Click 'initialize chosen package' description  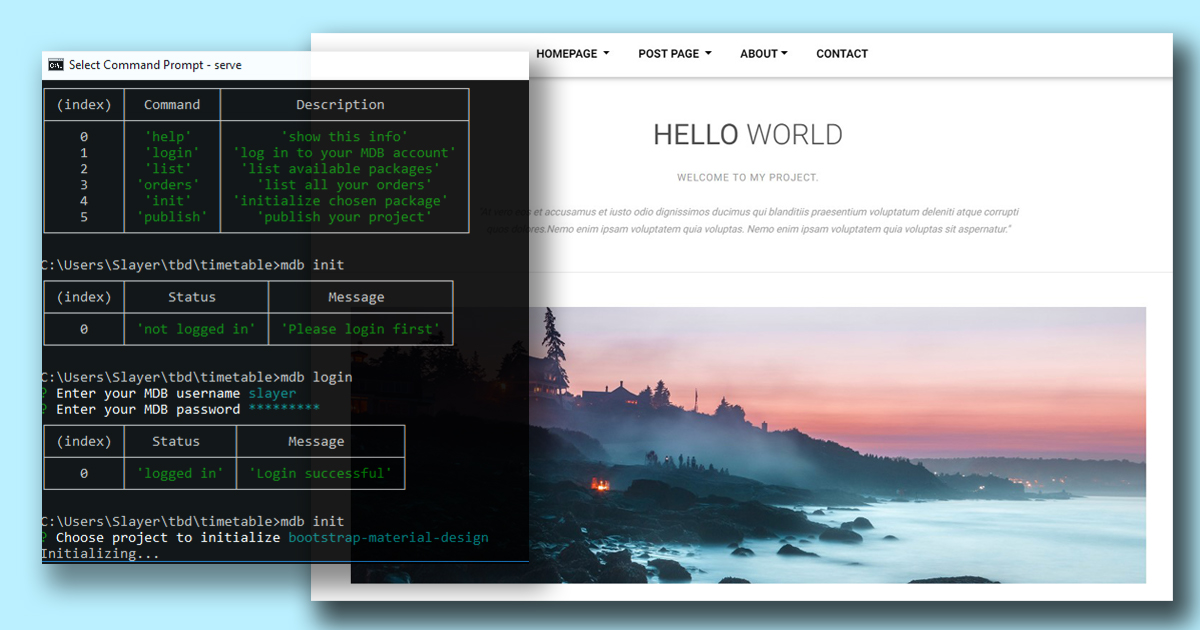click(x=340, y=201)
